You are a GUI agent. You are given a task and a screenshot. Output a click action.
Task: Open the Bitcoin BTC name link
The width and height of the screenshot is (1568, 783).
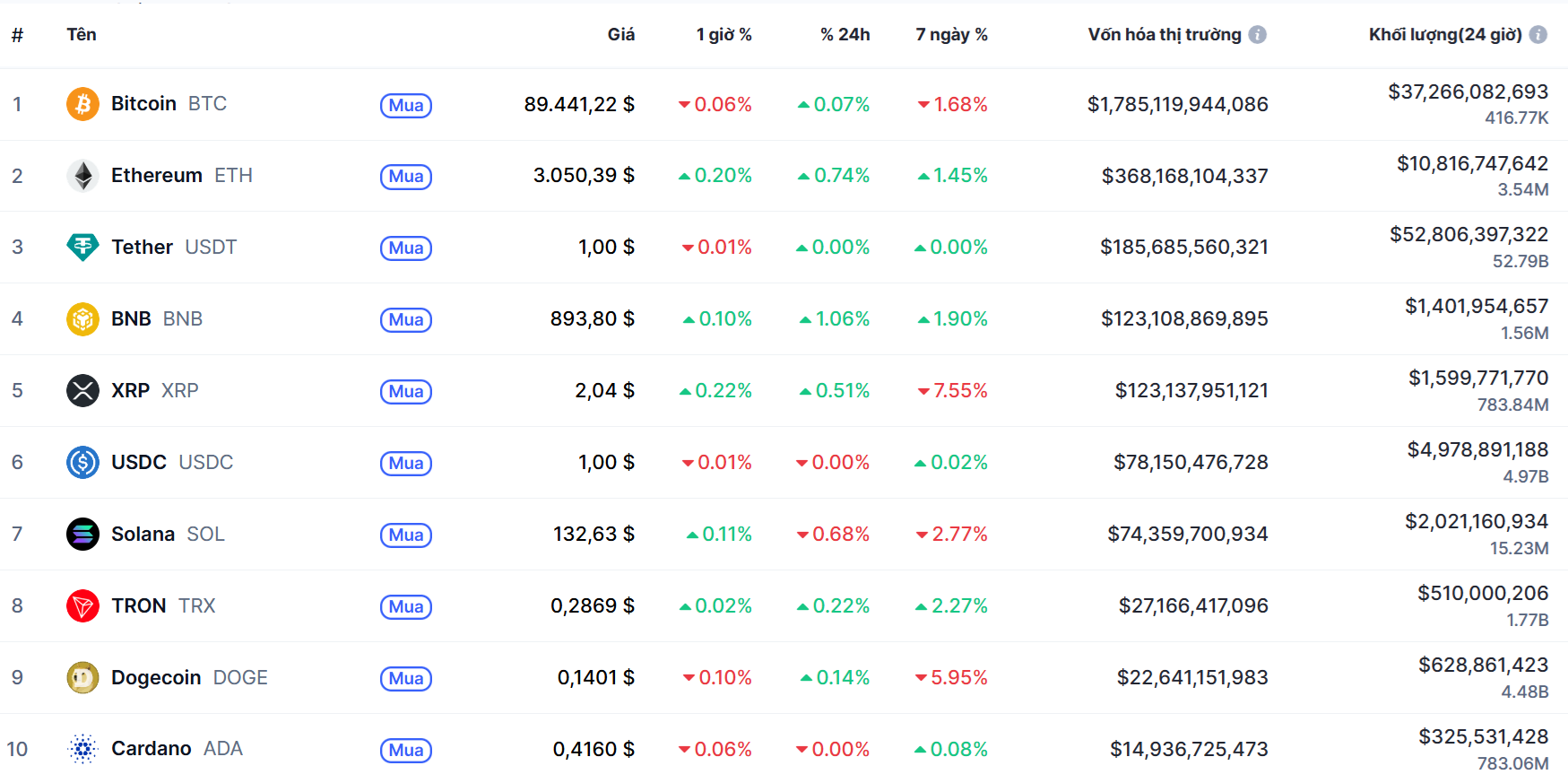(x=169, y=104)
